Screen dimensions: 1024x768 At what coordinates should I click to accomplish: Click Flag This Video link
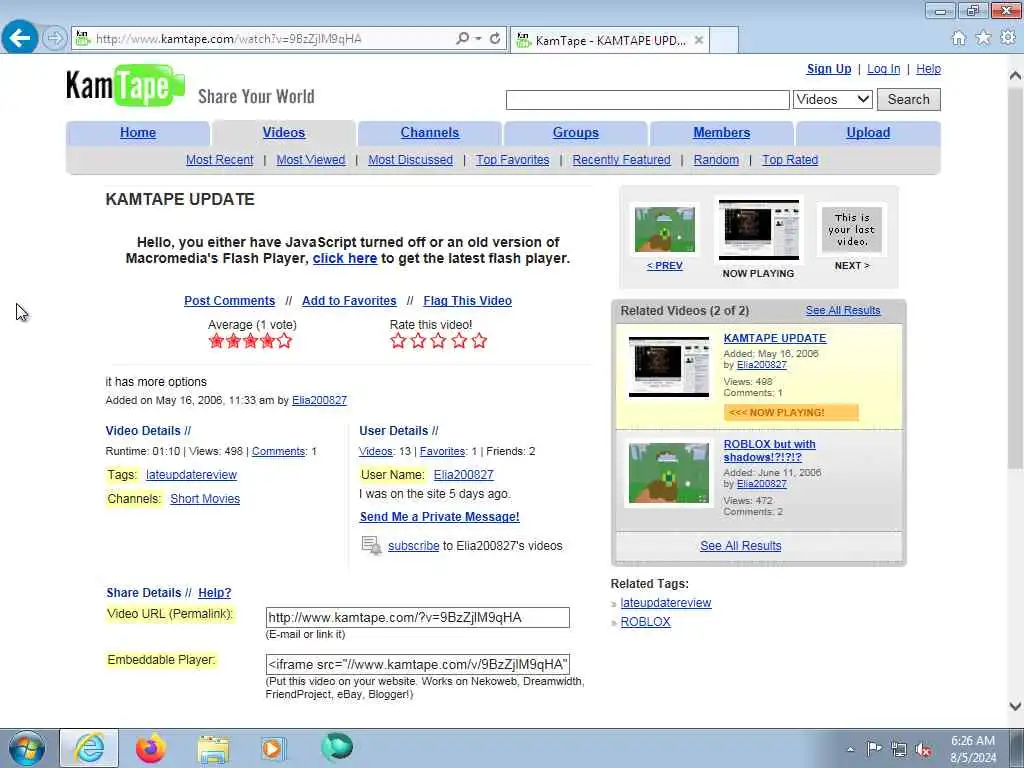click(x=468, y=301)
